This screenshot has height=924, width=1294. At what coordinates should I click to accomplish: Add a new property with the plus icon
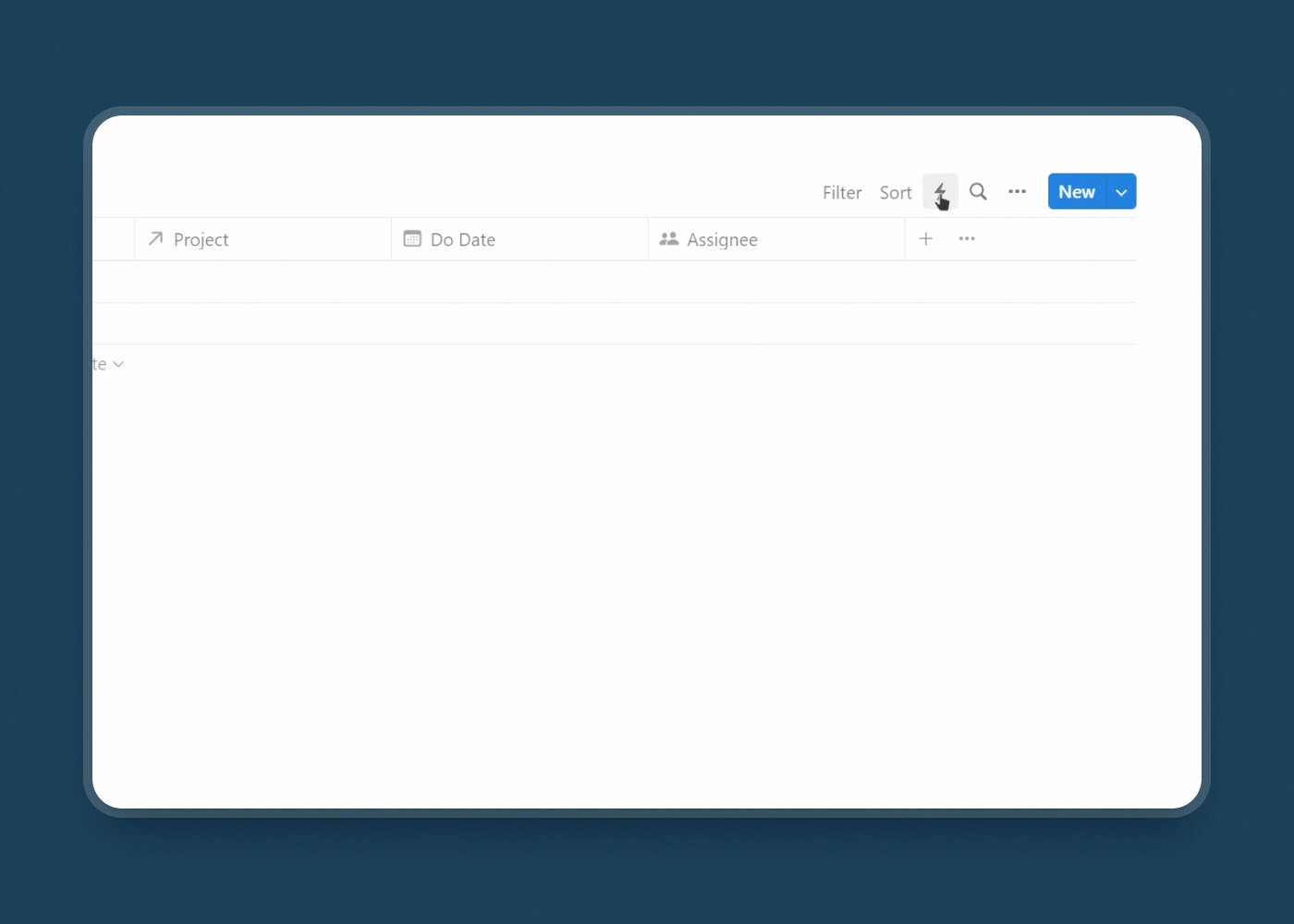point(925,239)
